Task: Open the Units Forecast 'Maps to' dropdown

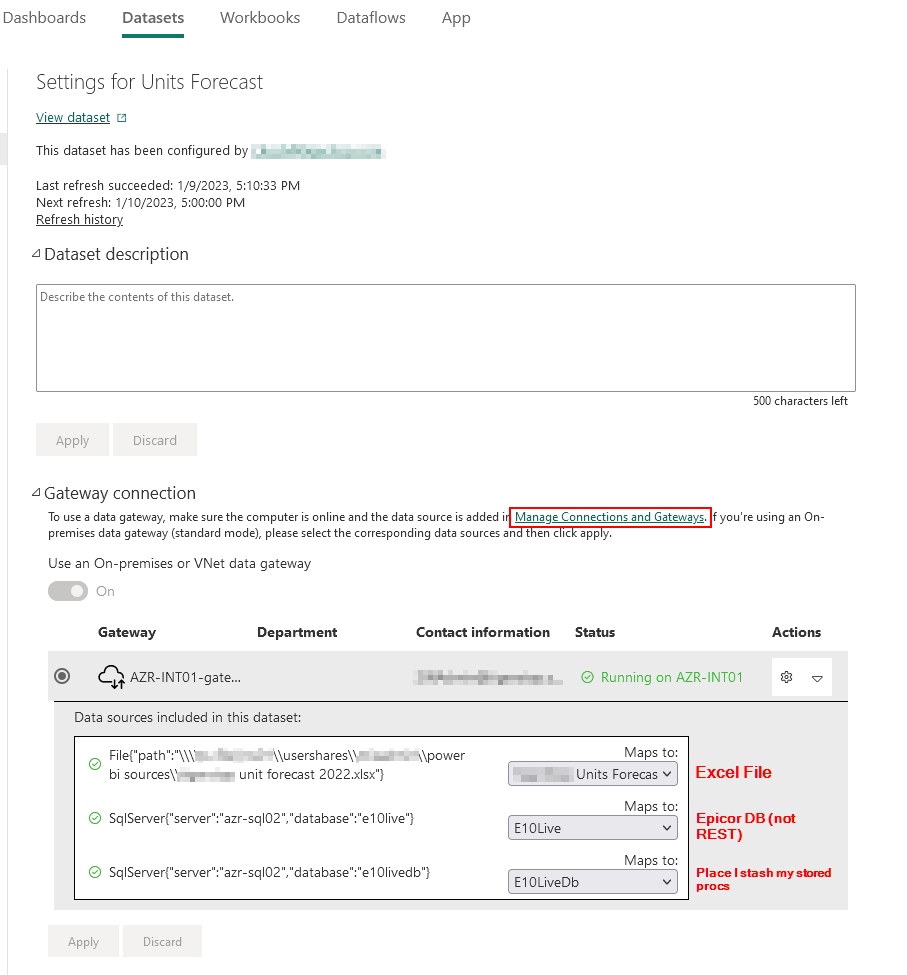Action: click(x=593, y=773)
